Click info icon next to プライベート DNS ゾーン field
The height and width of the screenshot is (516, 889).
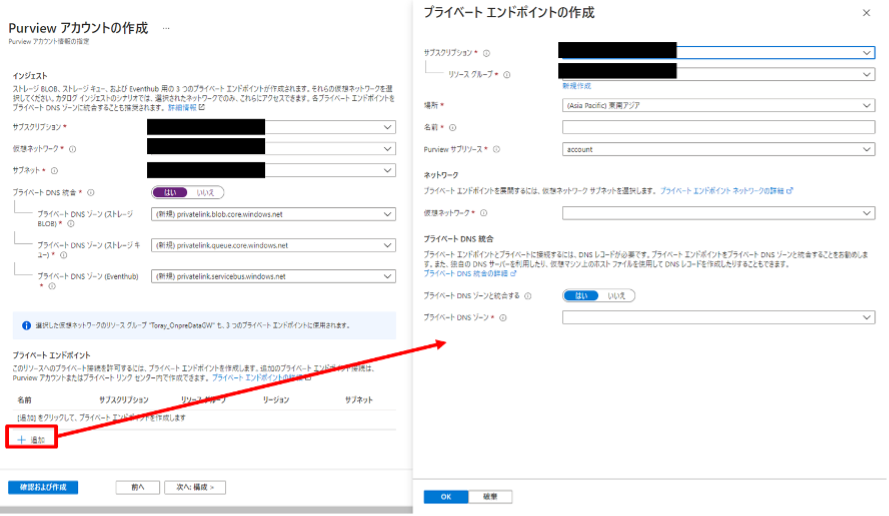503,318
